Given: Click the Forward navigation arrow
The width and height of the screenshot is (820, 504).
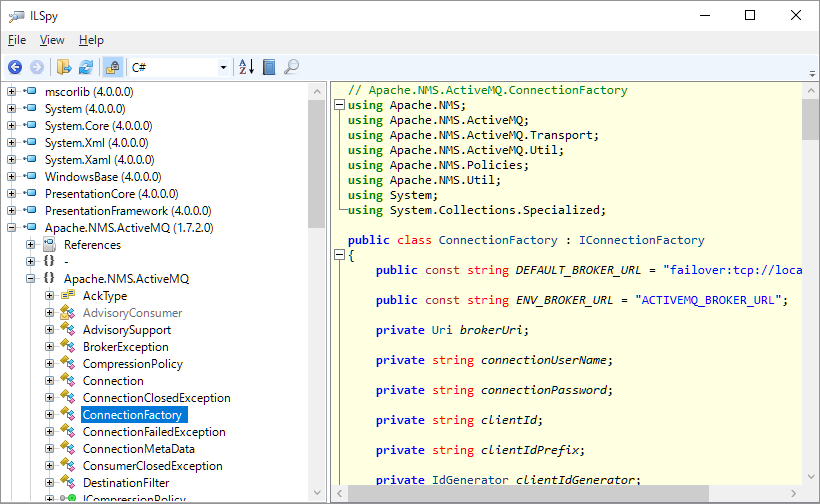Looking at the screenshot, I should click(x=37, y=67).
